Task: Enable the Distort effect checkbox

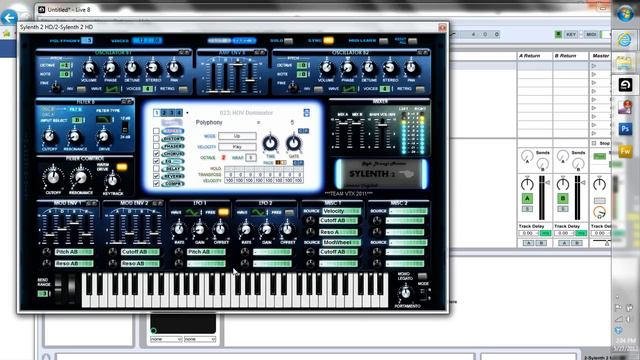Action: tap(156, 139)
